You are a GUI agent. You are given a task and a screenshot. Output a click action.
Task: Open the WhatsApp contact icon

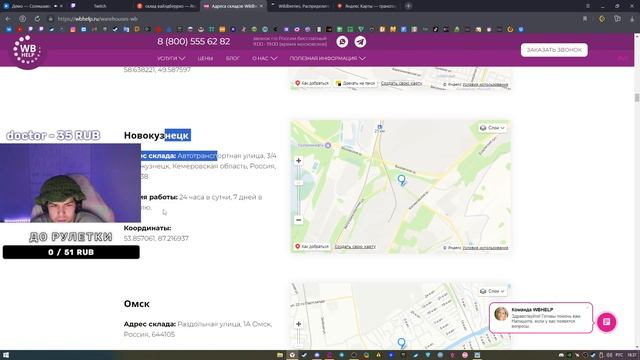click(342, 42)
